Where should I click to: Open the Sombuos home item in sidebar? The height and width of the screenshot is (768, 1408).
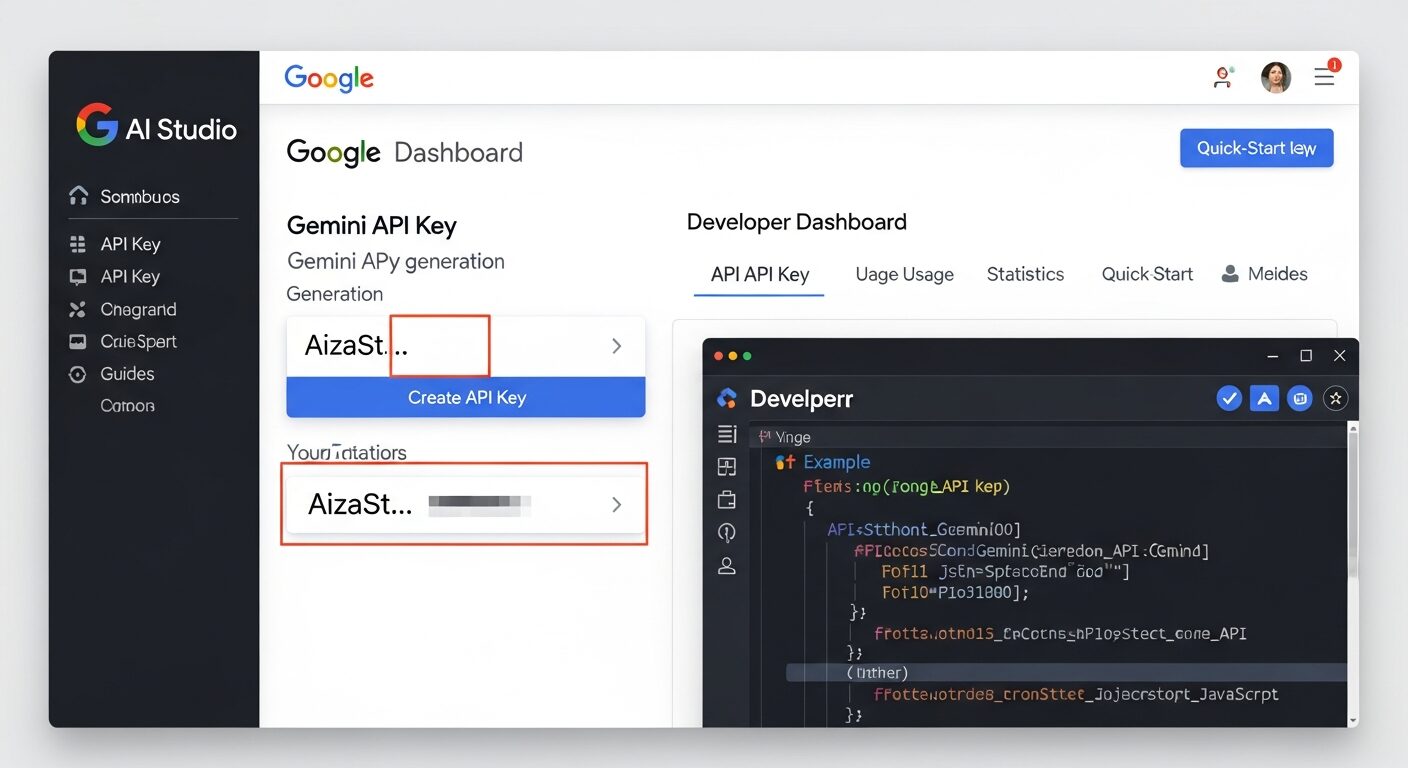tap(124, 196)
